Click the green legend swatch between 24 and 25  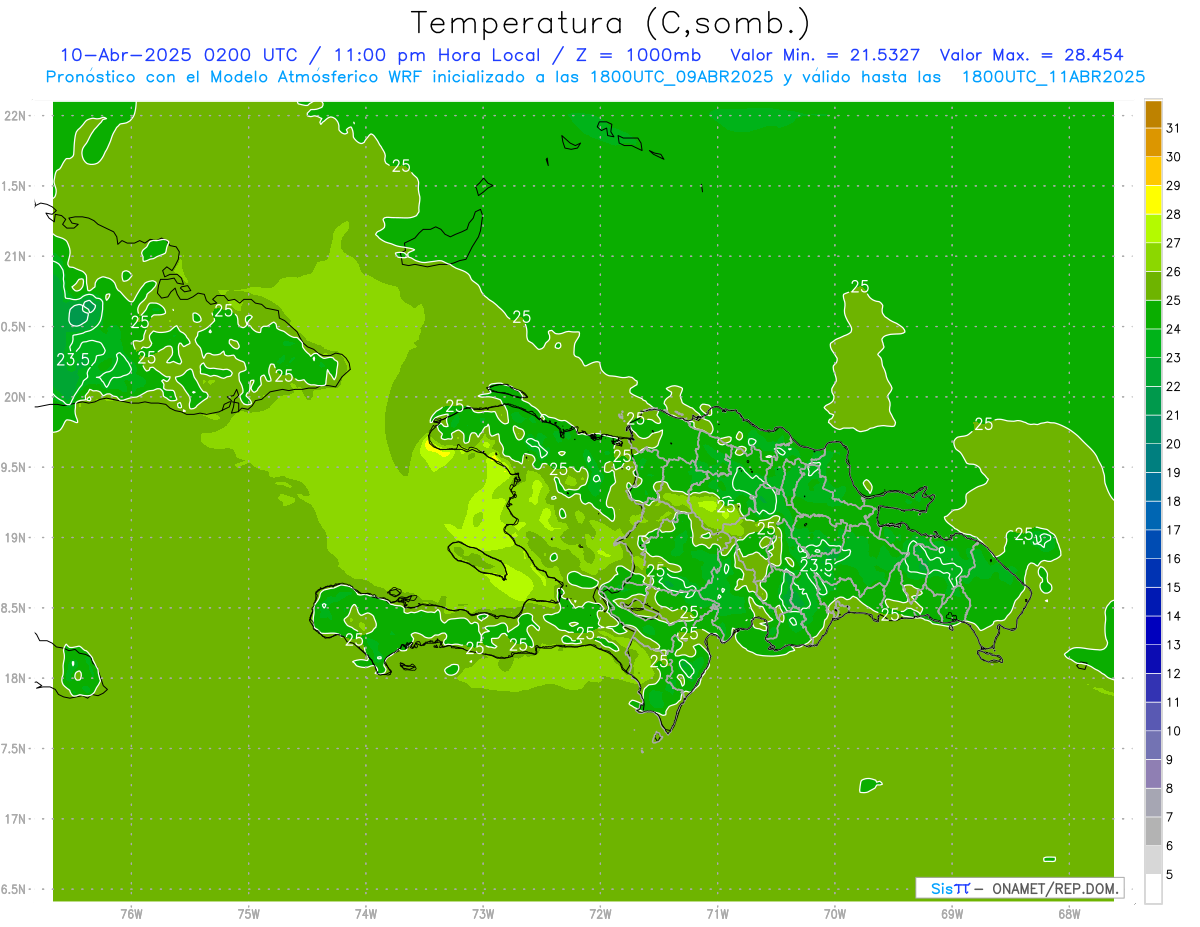pos(1153,315)
